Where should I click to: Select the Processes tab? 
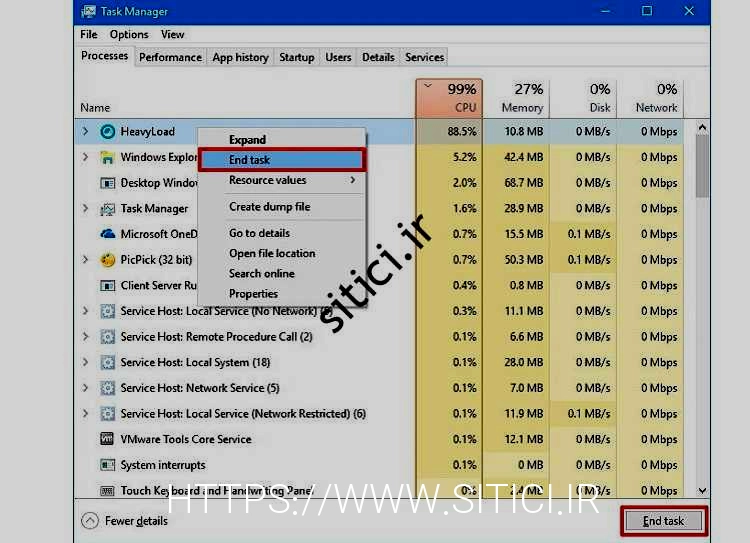(105, 56)
